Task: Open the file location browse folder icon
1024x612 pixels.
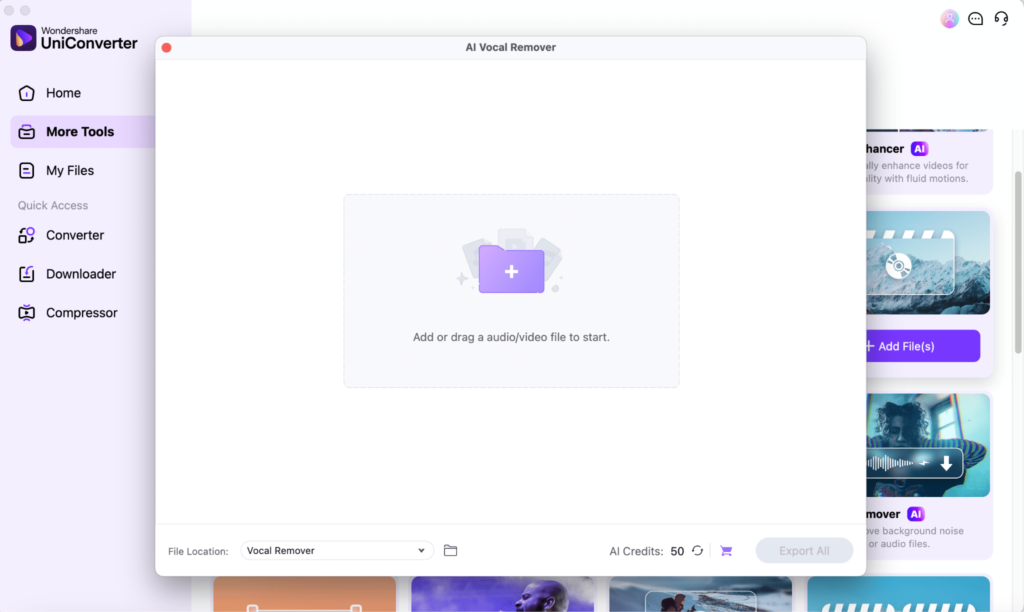Action: tap(450, 550)
